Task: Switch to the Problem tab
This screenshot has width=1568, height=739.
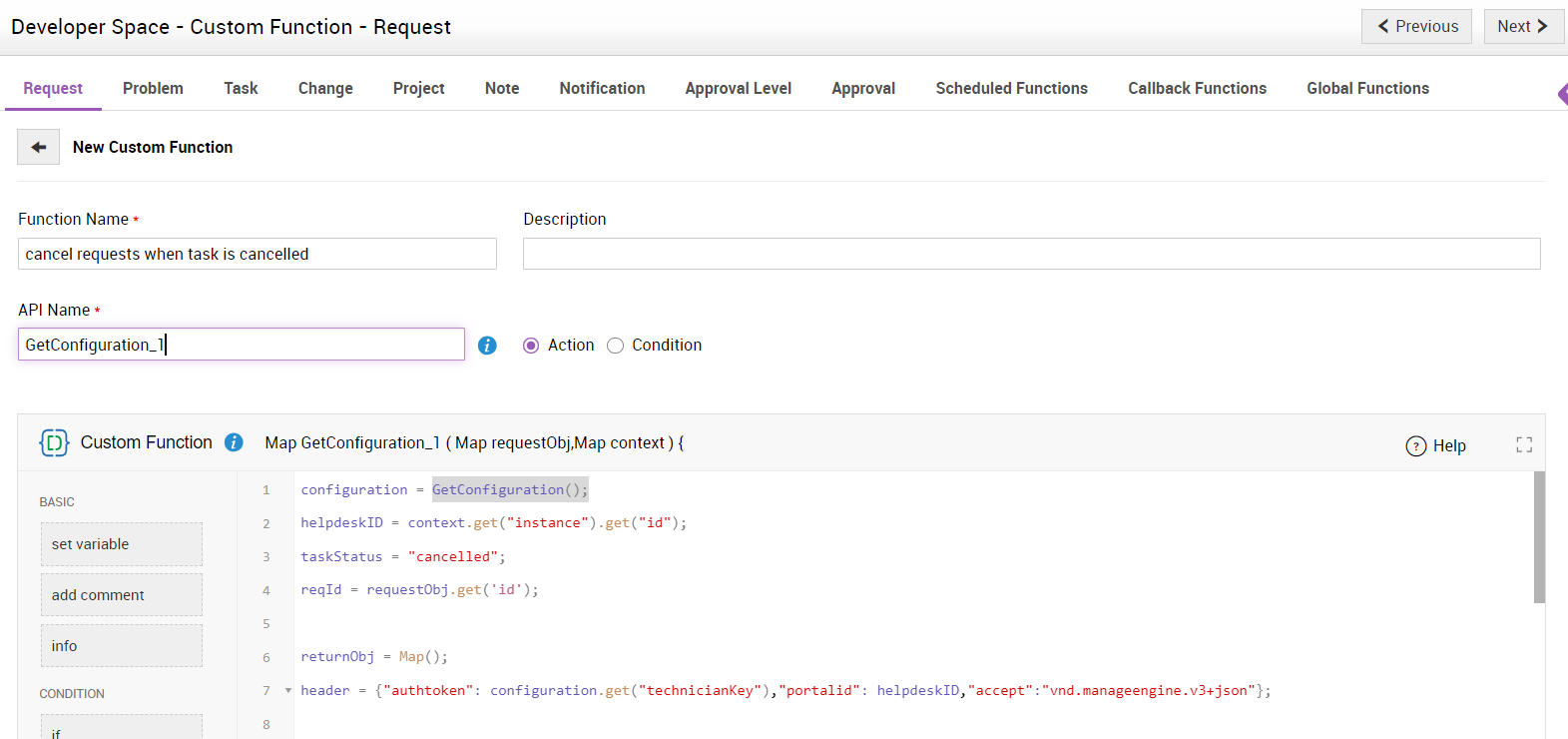Action: click(153, 89)
